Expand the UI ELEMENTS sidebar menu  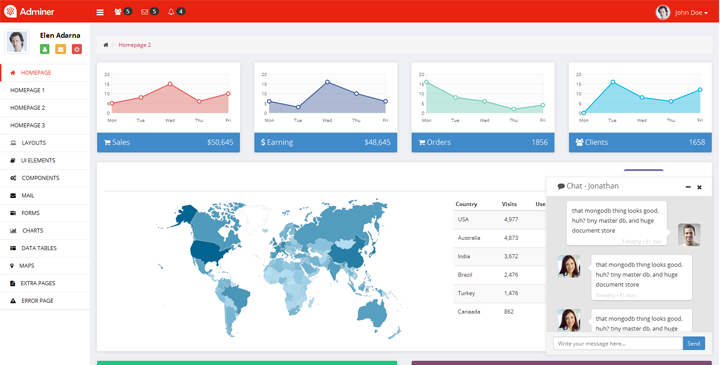click(x=45, y=160)
